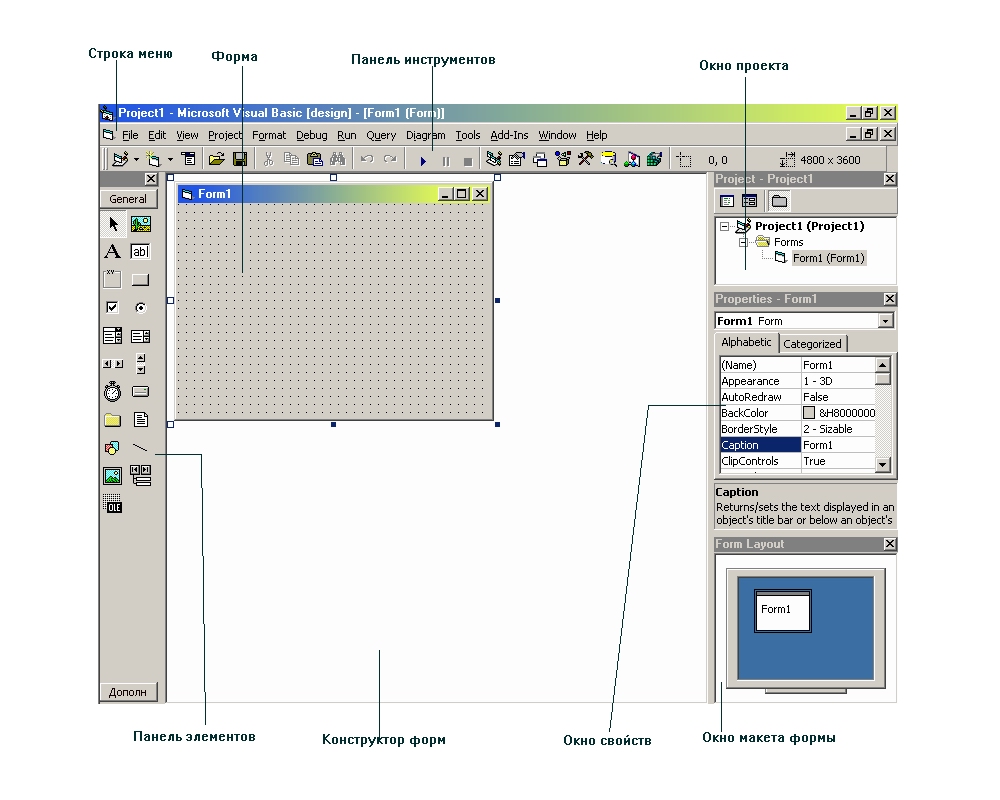This screenshot has width=1000, height=800.
Task: Click View Object button in Project panel
Action: pyautogui.click(x=749, y=202)
